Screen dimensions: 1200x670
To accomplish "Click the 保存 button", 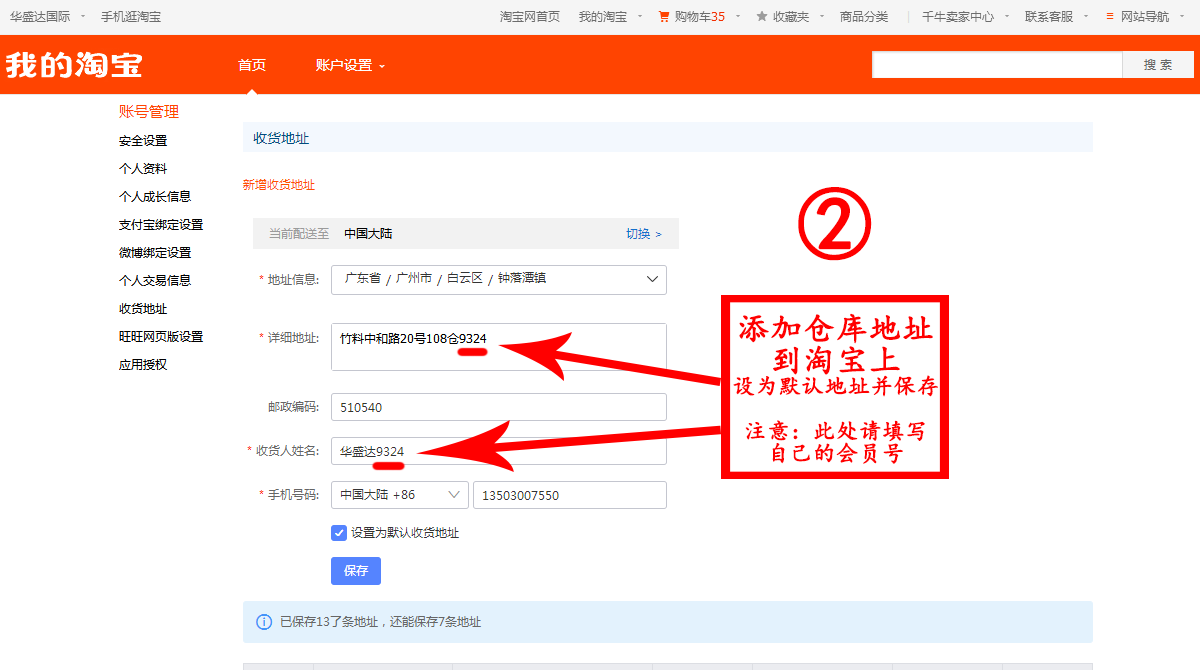I will (356, 571).
